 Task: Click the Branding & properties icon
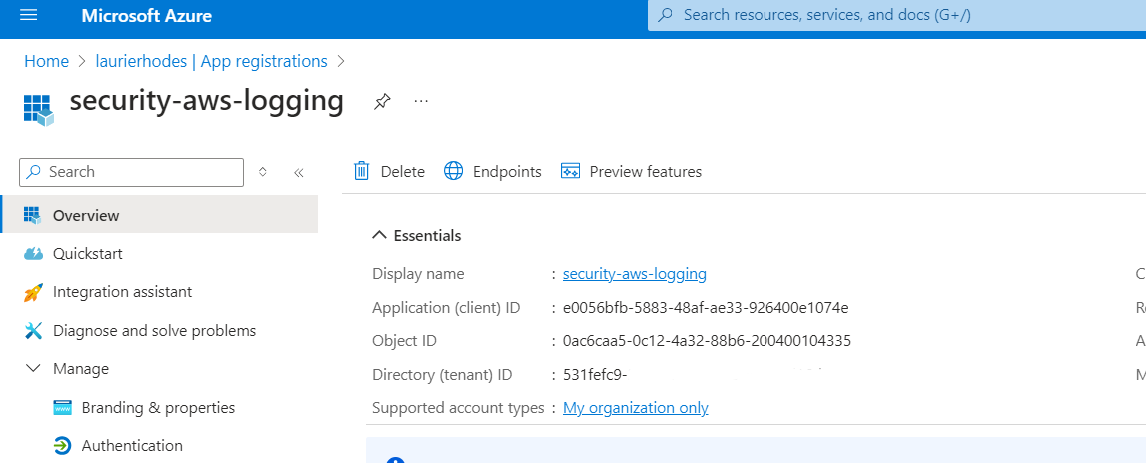(x=62, y=407)
